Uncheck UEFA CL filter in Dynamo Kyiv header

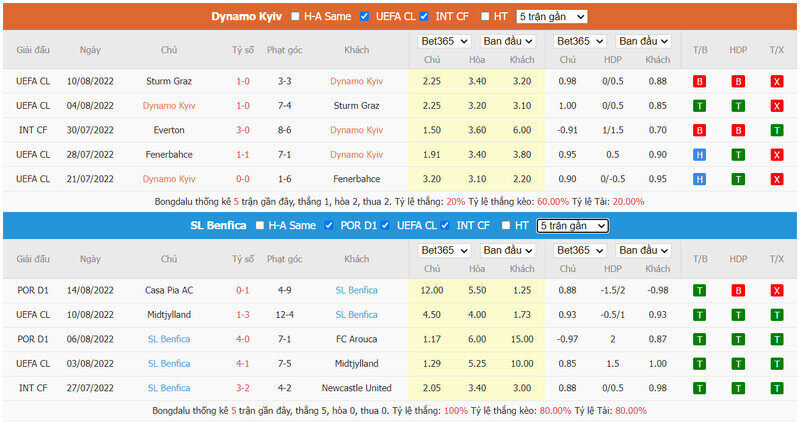364,16
